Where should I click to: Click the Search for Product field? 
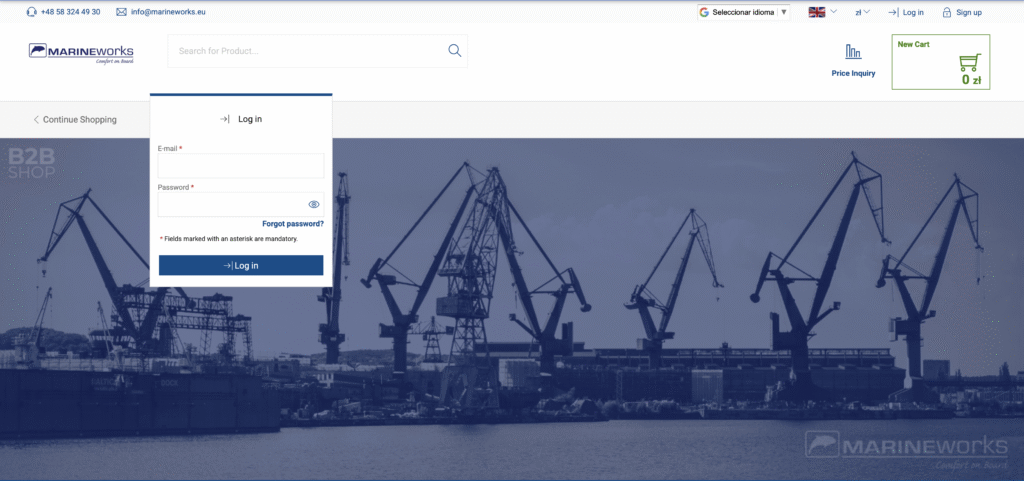tap(305, 51)
